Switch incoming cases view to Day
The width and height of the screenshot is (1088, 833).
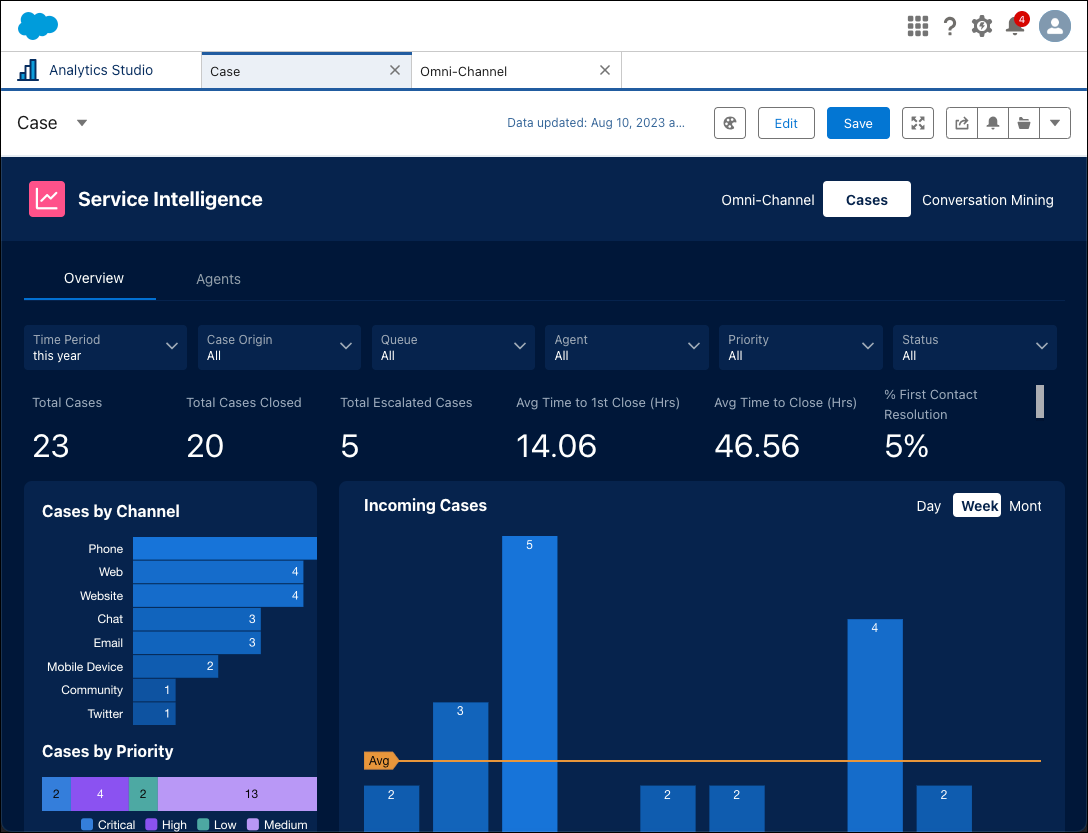point(928,506)
